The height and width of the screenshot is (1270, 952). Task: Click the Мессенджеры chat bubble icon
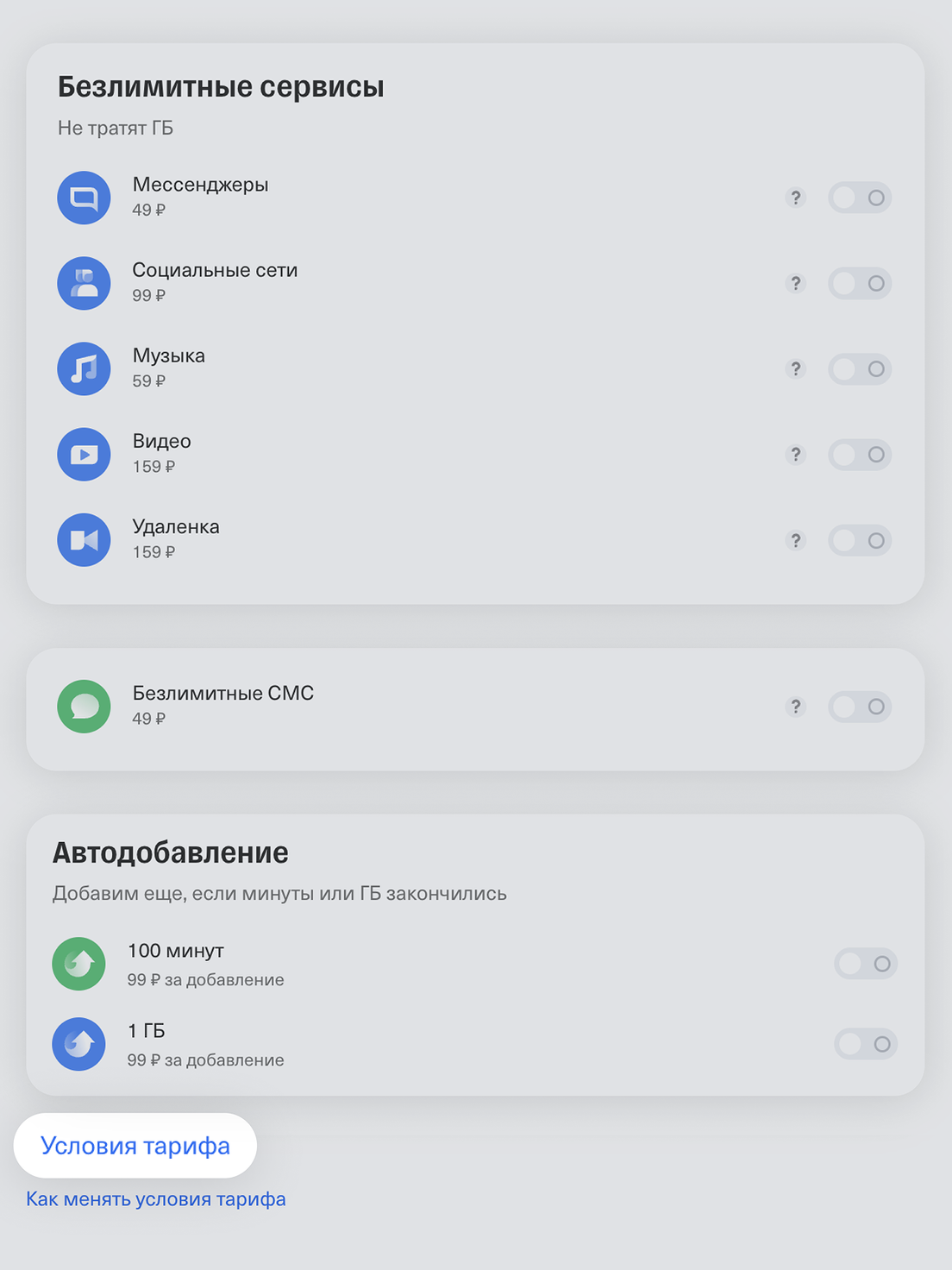[84, 198]
